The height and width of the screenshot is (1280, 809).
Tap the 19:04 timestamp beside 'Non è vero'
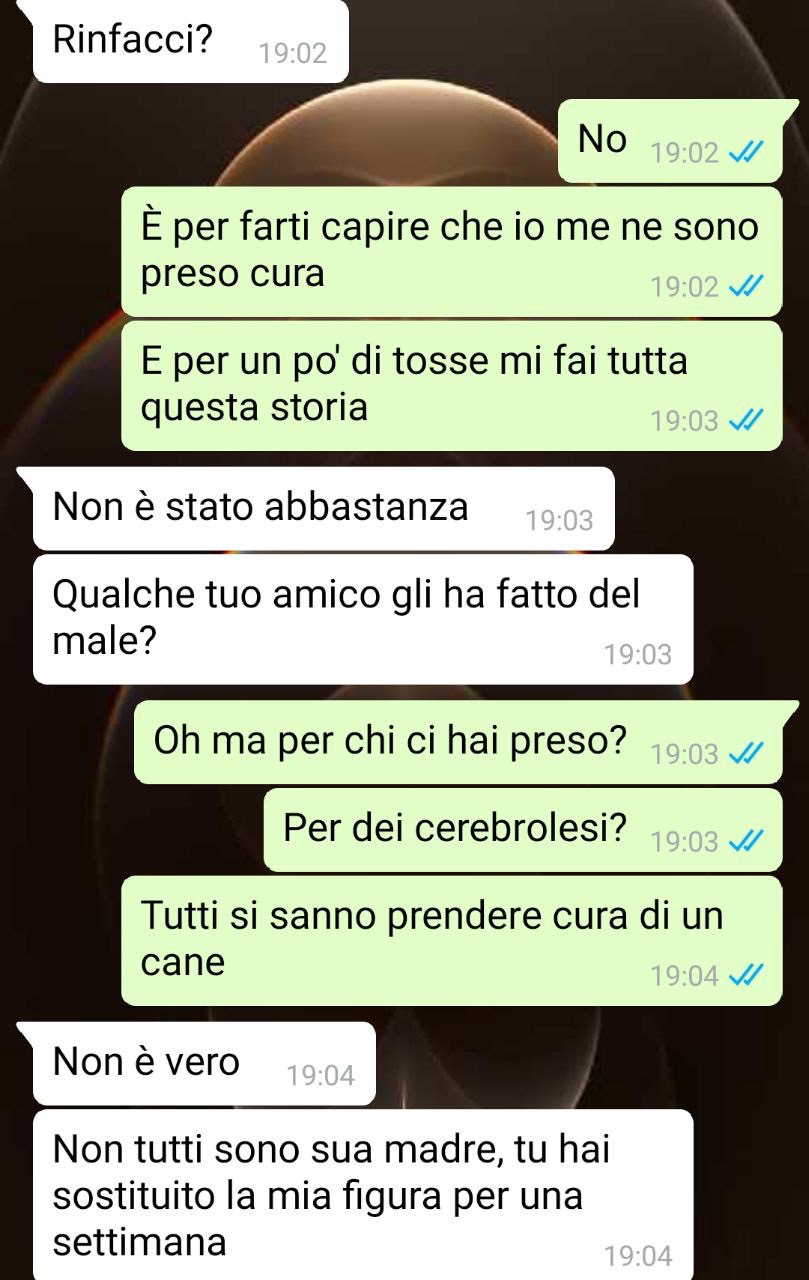(x=321, y=1077)
